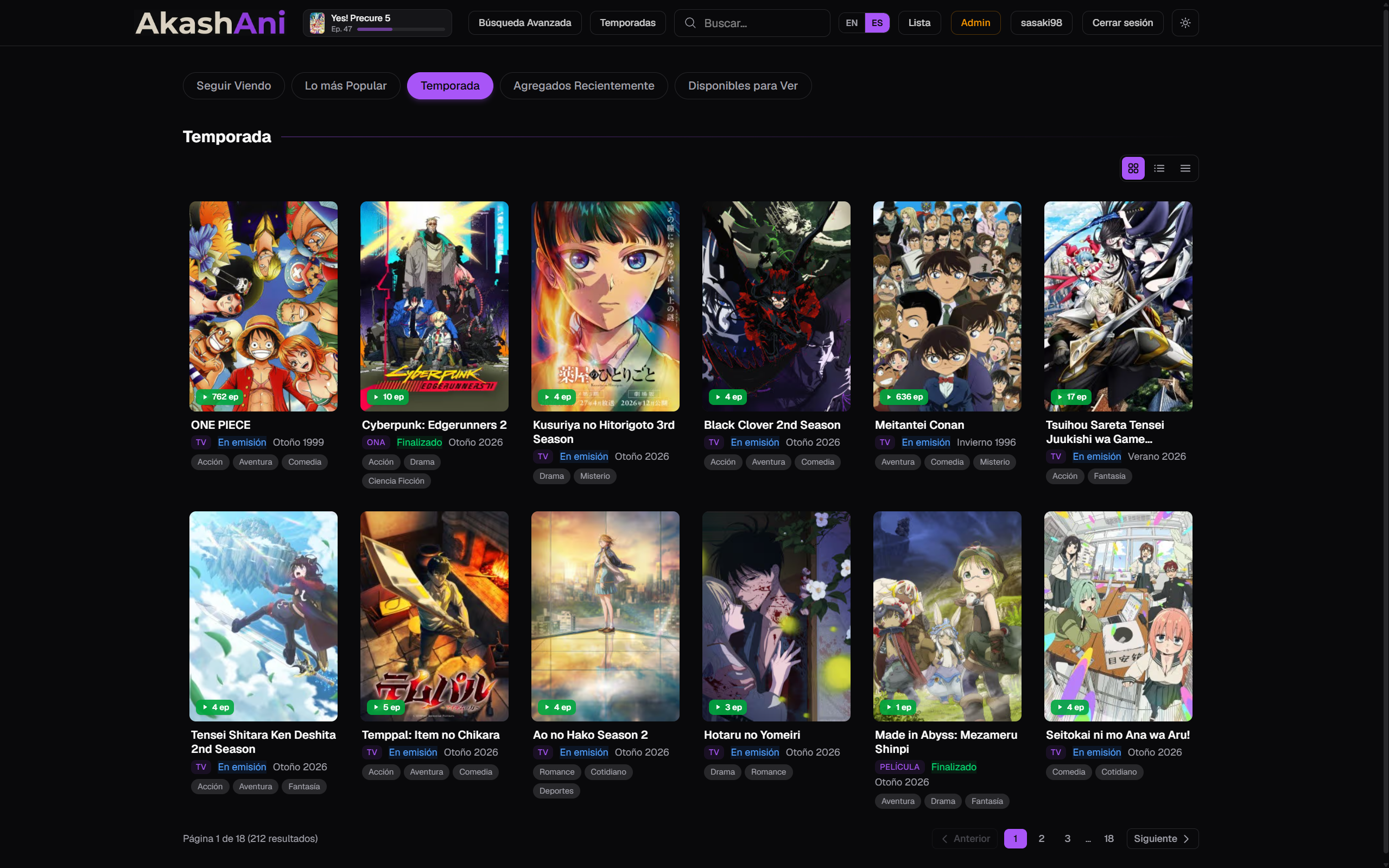Open the sasaki98 profile
Image resolution: width=1389 pixels, height=868 pixels.
coord(1041,23)
